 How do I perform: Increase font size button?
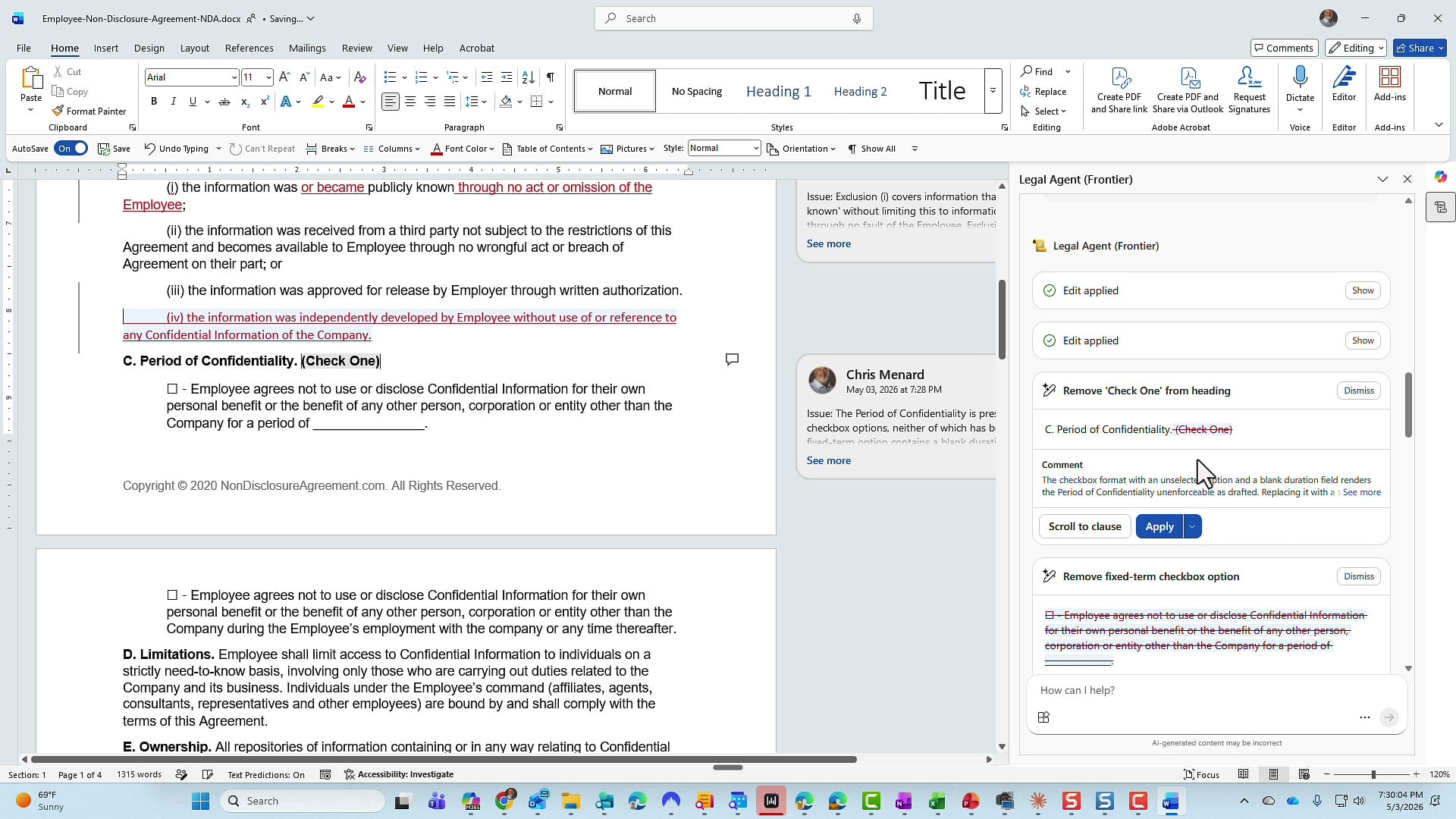[284, 77]
